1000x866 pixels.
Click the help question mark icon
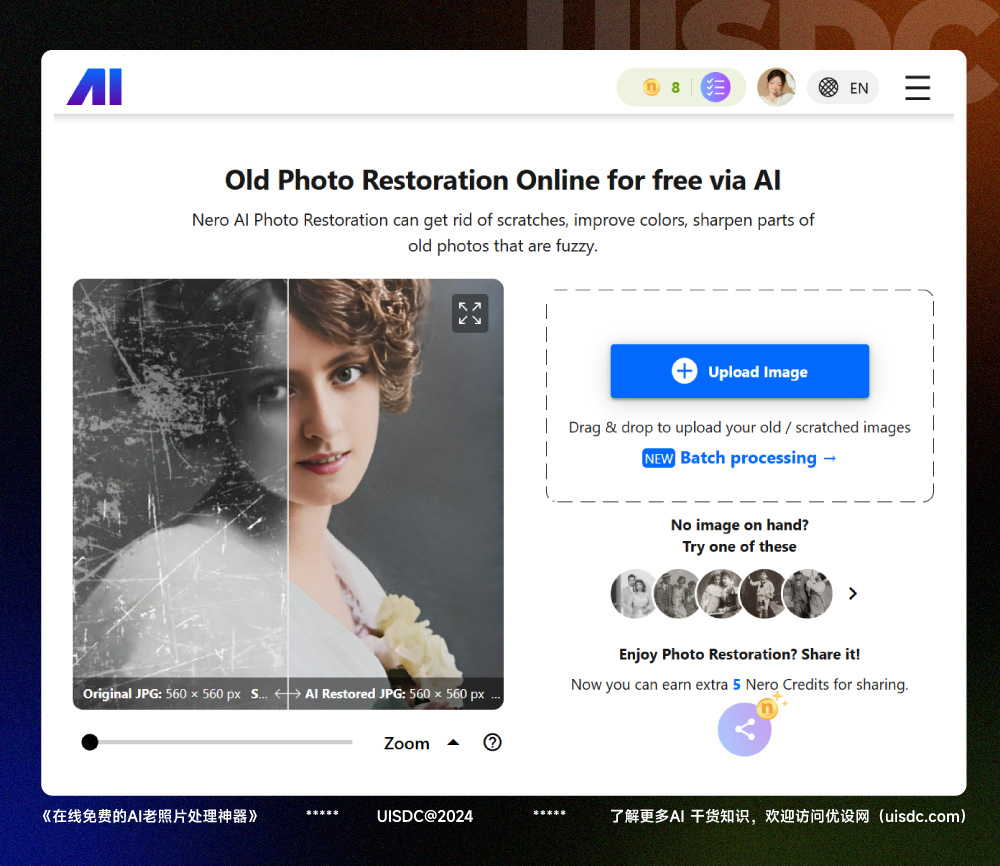coord(492,742)
